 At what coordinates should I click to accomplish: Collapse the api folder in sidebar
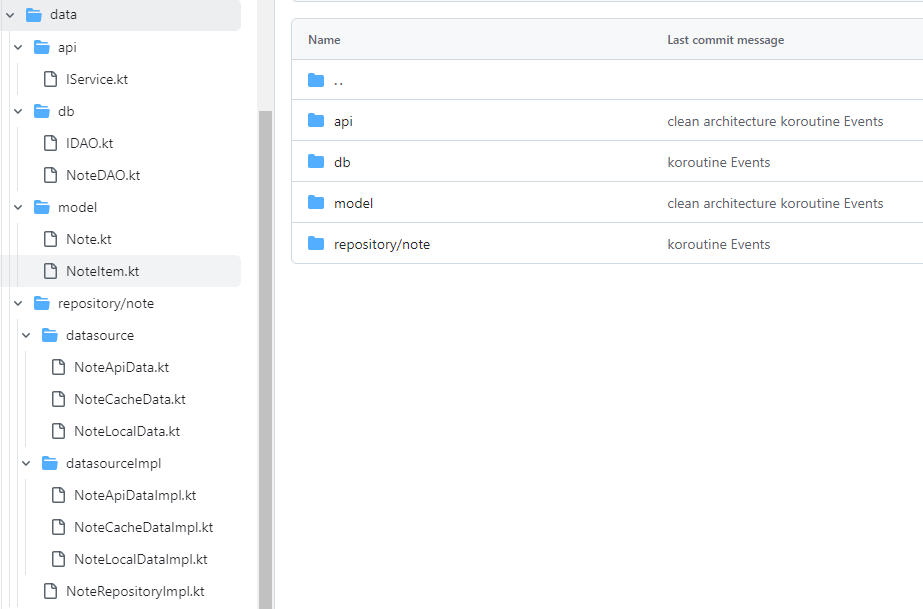click(x=17, y=47)
